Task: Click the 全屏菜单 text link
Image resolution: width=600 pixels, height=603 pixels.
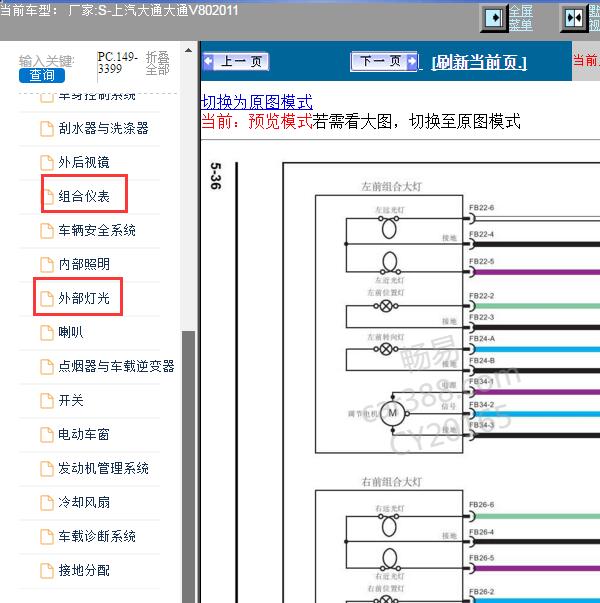Action: coord(521,18)
